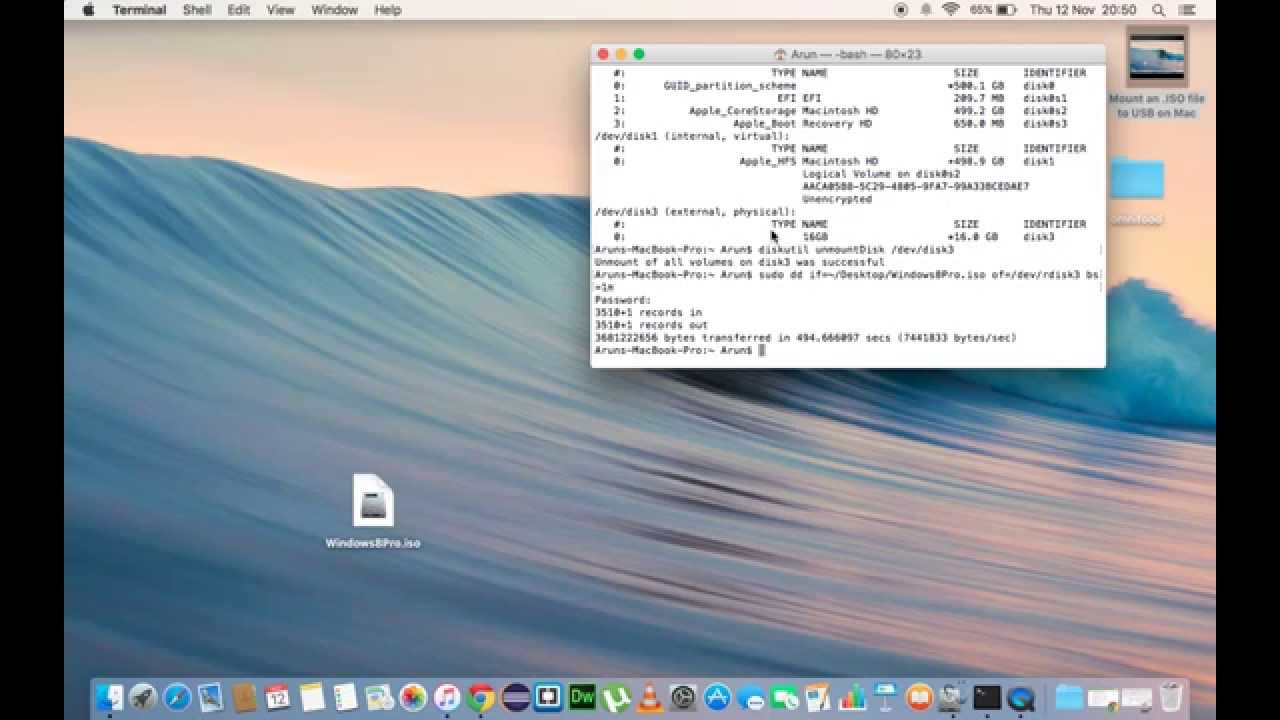The image size is (1280, 720).
Task: Open Finder from the Dock
Action: point(109,697)
